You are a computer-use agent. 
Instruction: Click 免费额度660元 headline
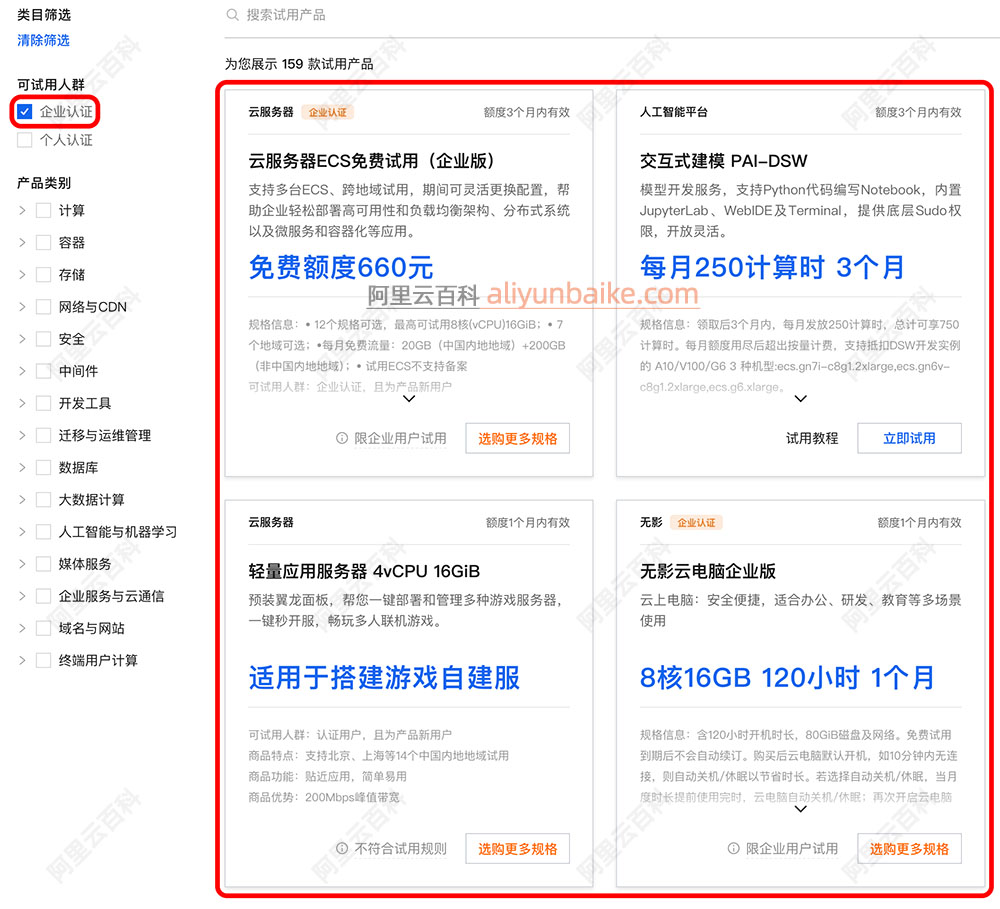click(341, 267)
